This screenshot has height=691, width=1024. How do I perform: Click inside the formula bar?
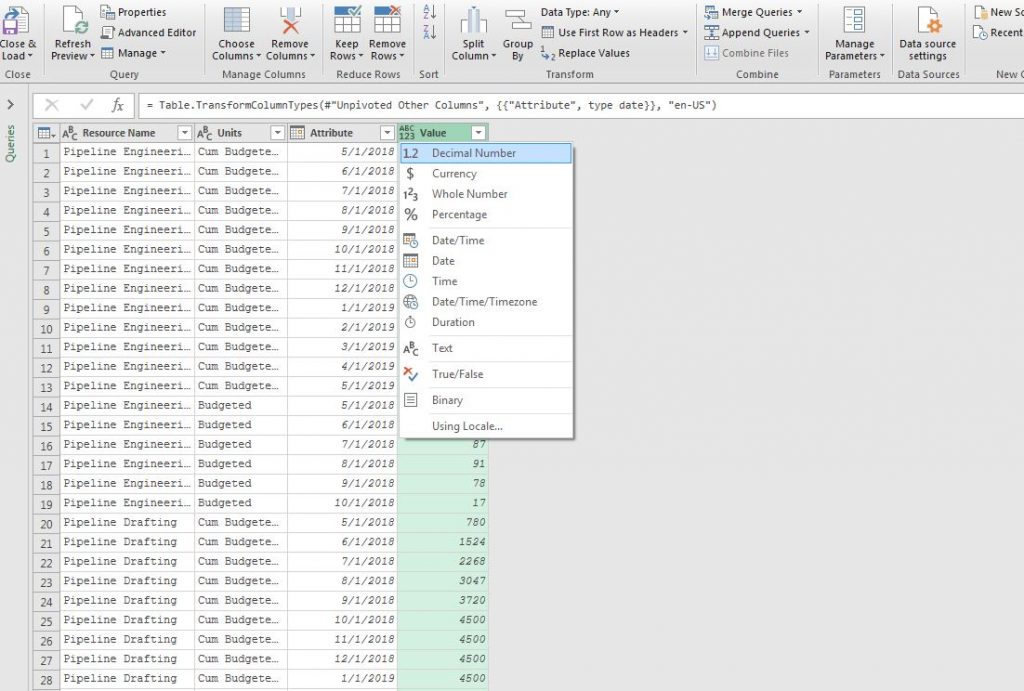(x=400, y=104)
